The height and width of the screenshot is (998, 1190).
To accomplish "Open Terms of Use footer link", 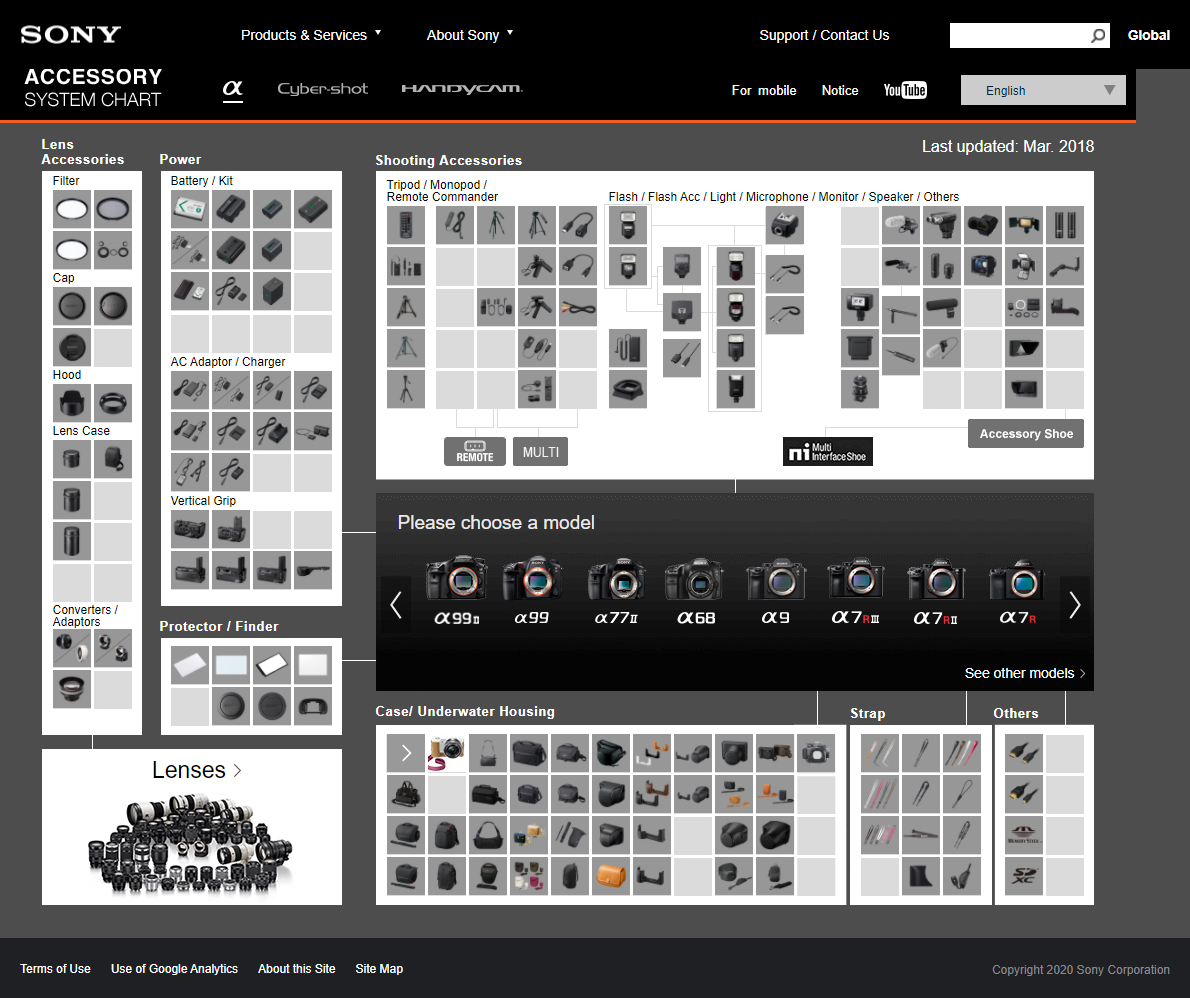I will [55, 968].
